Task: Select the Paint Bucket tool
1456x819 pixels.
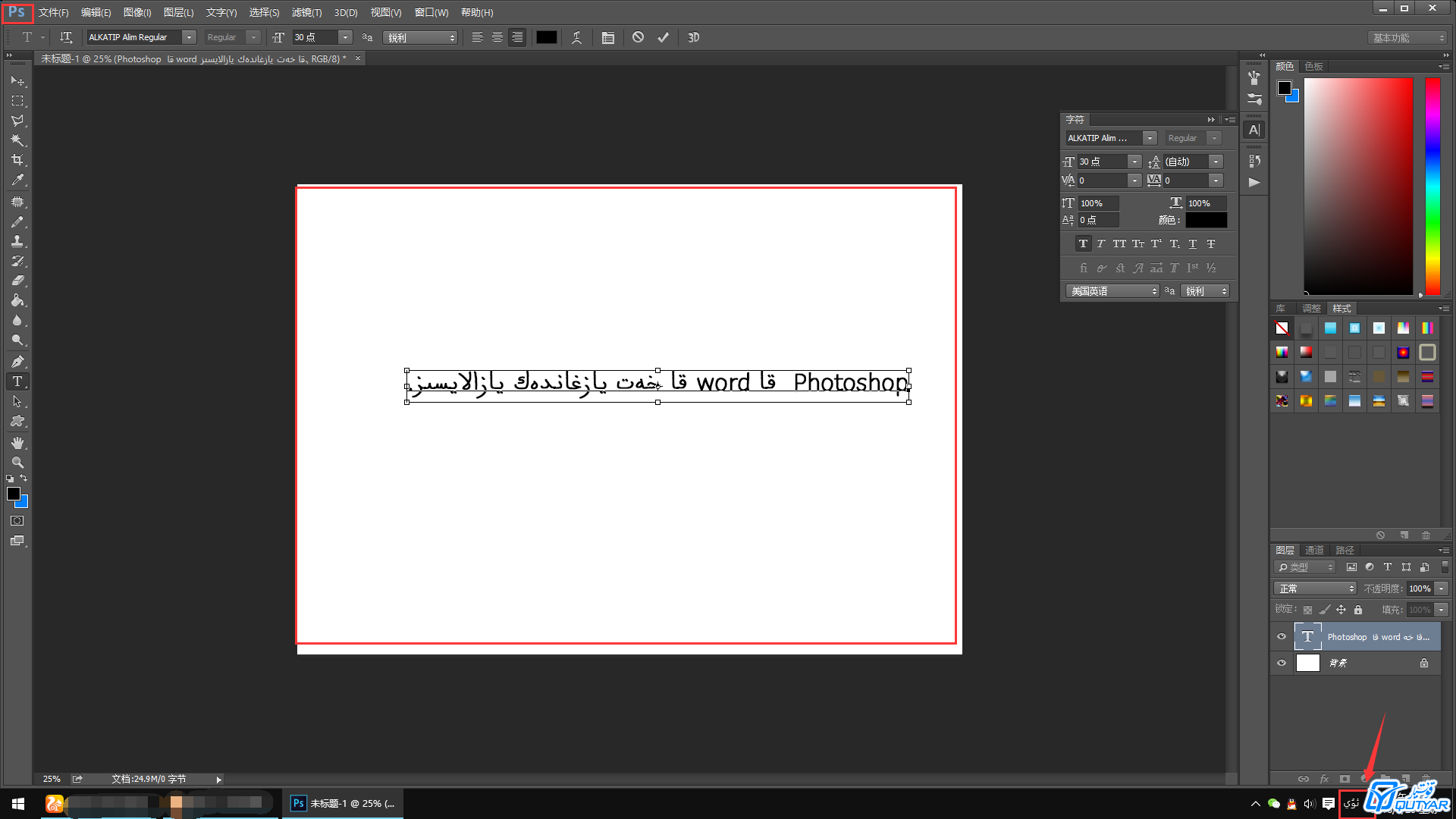Action: tap(17, 301)
